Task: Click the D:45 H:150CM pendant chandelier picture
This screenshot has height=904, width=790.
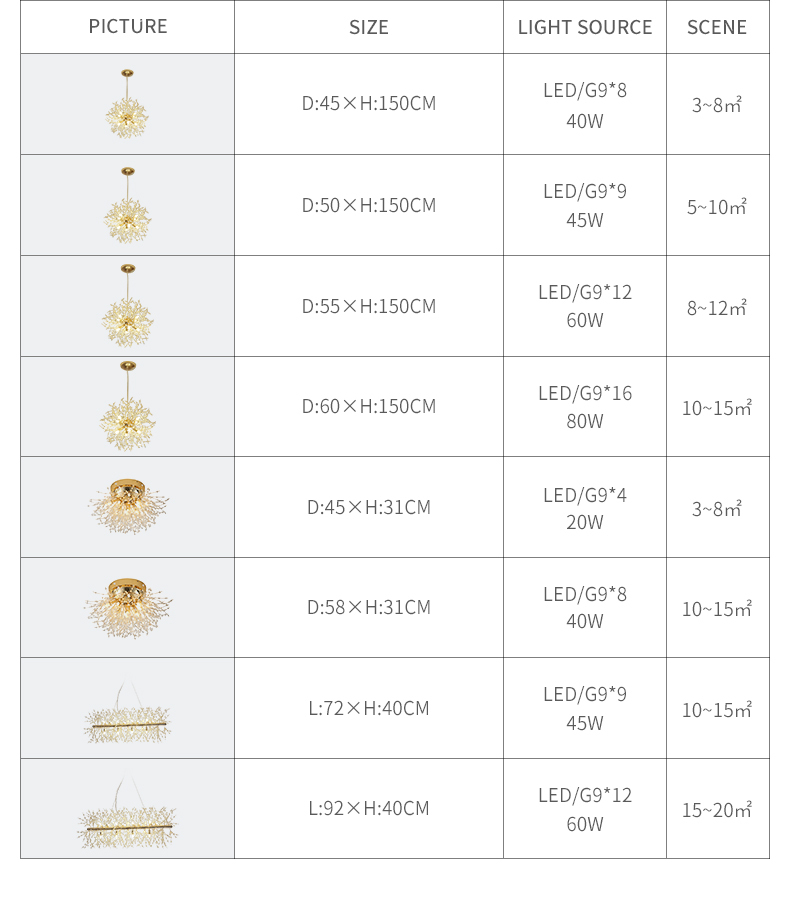Action: [127, 104]
